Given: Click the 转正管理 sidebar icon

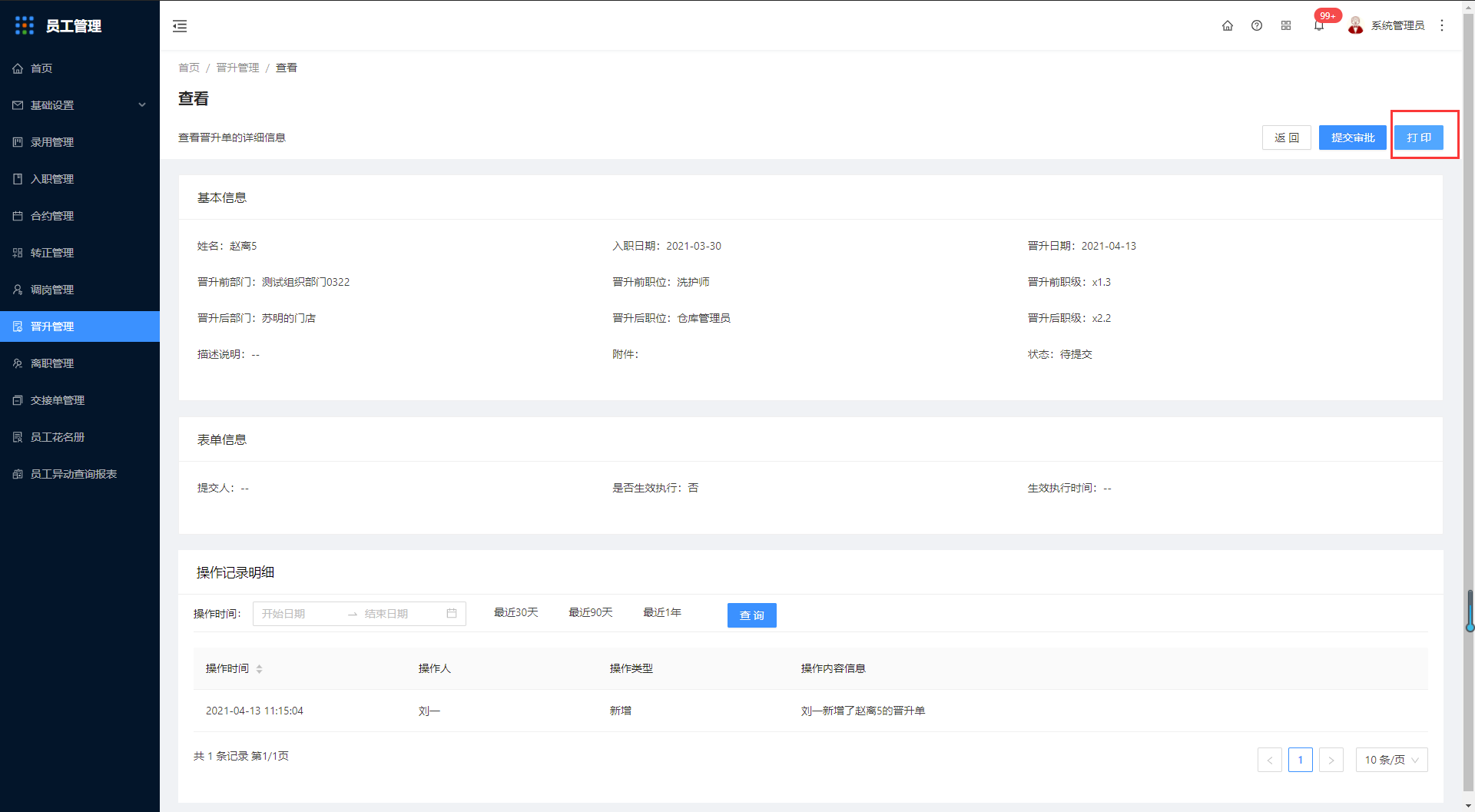Looking at the screenshot, I should tap(18, 253).
